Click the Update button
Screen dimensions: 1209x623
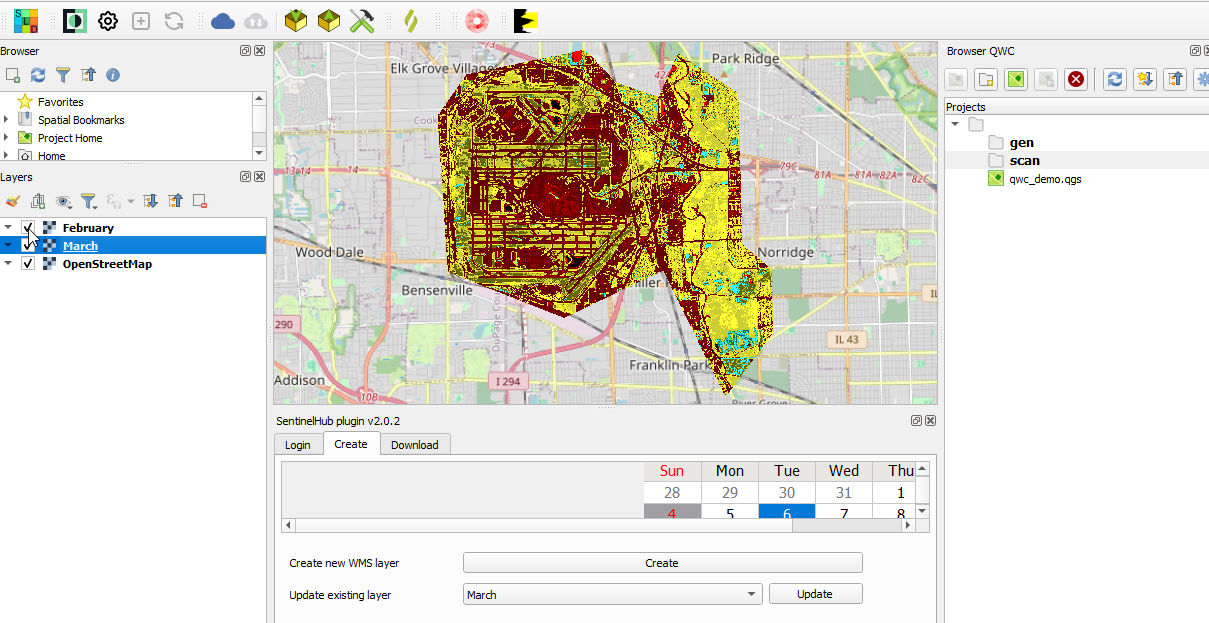coord(814,594)
